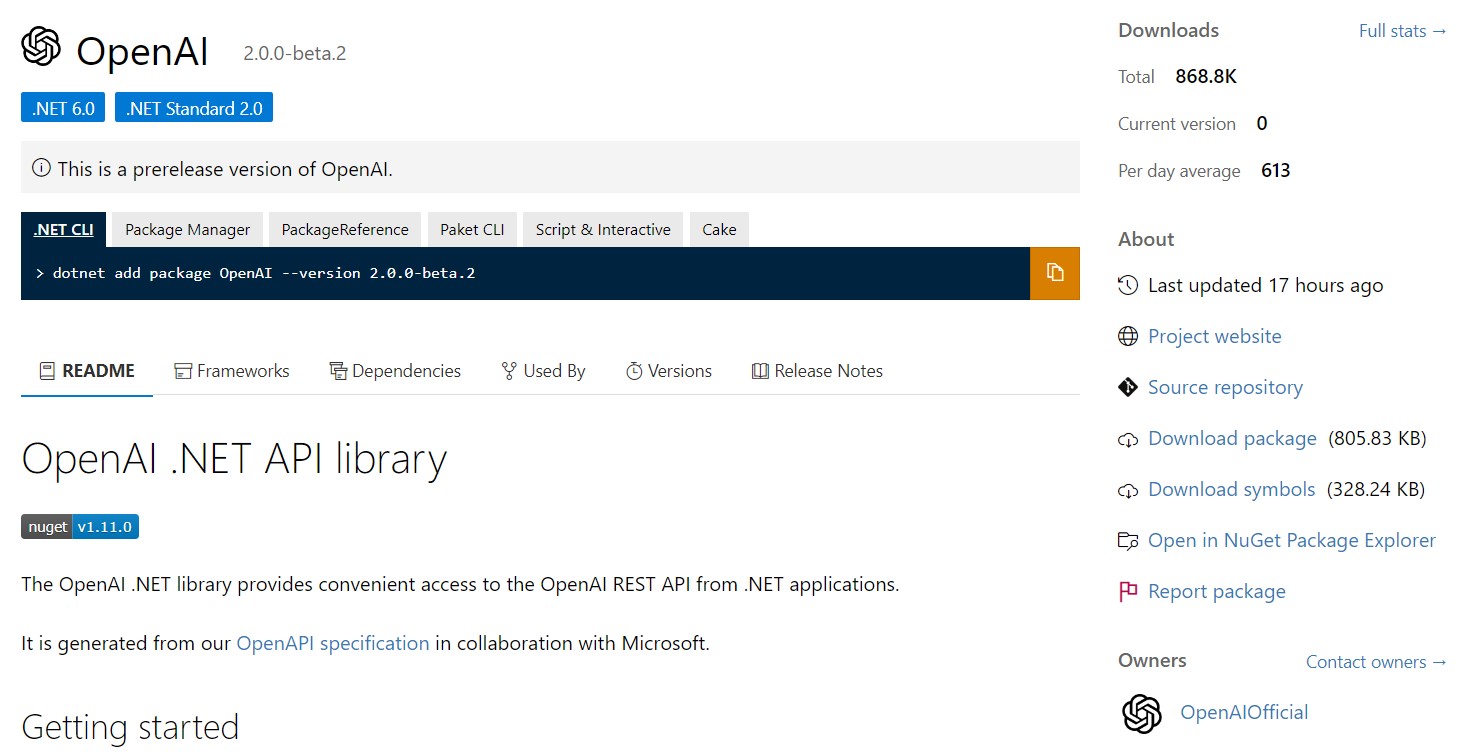Follow the OpenAPI specification link

(x=332, y=643)
